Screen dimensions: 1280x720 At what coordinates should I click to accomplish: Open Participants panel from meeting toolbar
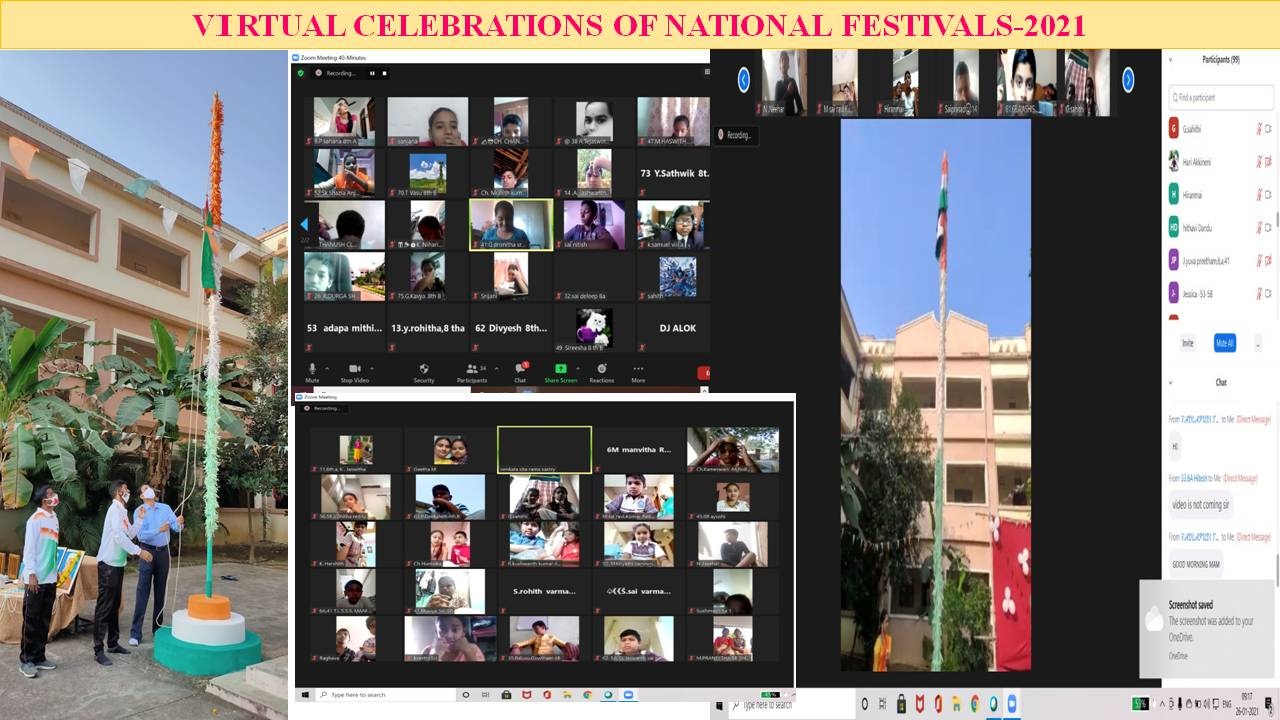pos(472,369)
